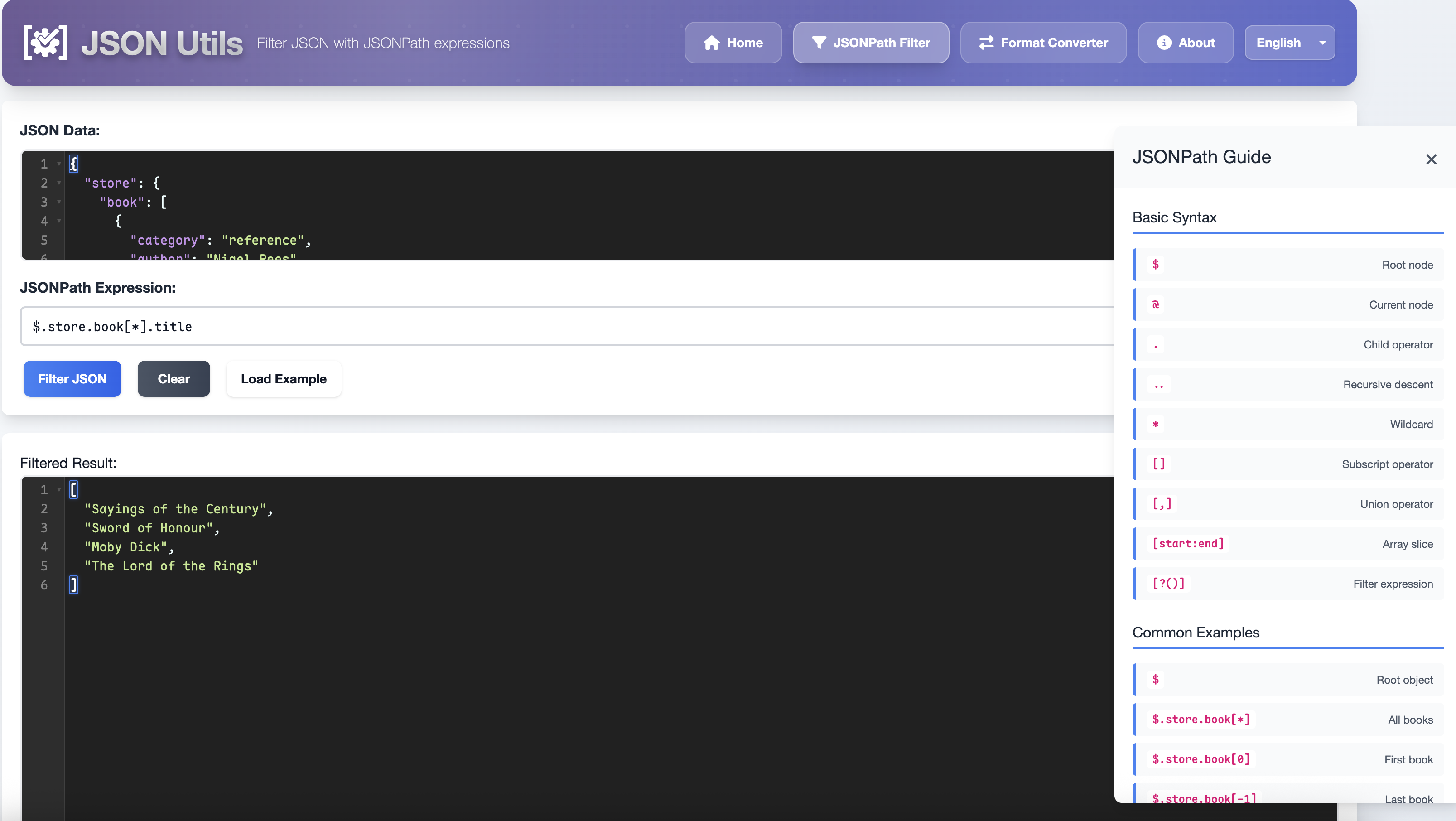
Task: Close the JSONPath Guide panel
Action: pyautogui.click(x=1431, y=159)
